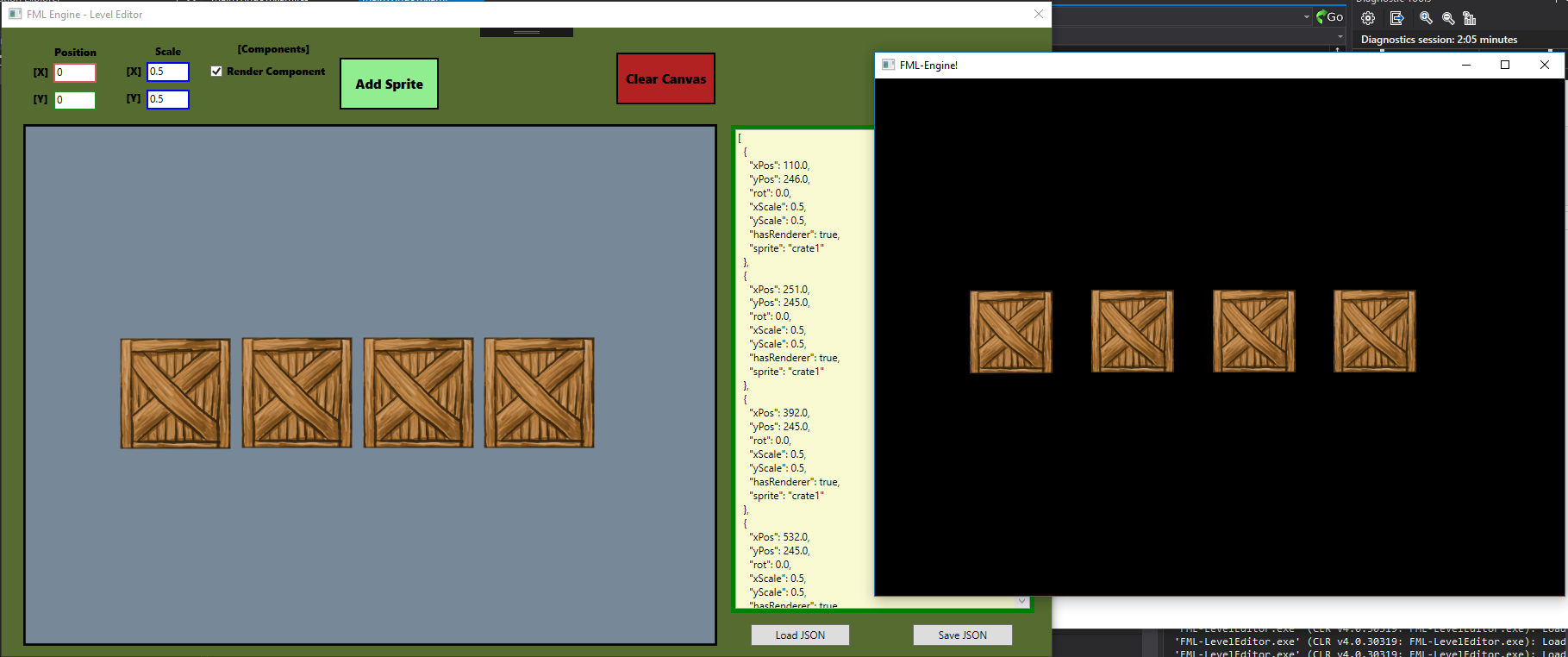
Task: Focus the Scale X input field
Action: 168,72
